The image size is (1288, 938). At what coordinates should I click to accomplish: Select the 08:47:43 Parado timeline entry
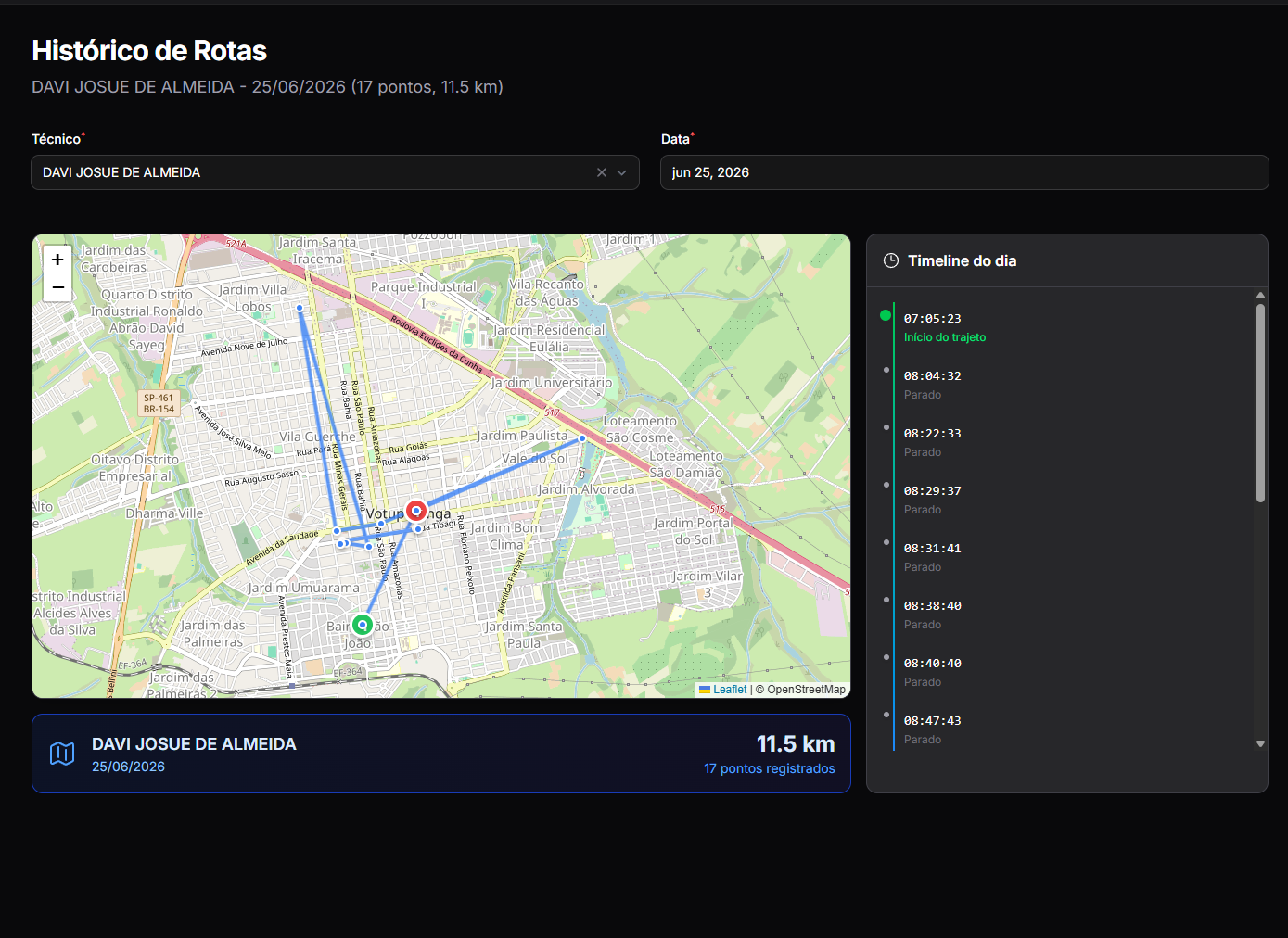933,729
